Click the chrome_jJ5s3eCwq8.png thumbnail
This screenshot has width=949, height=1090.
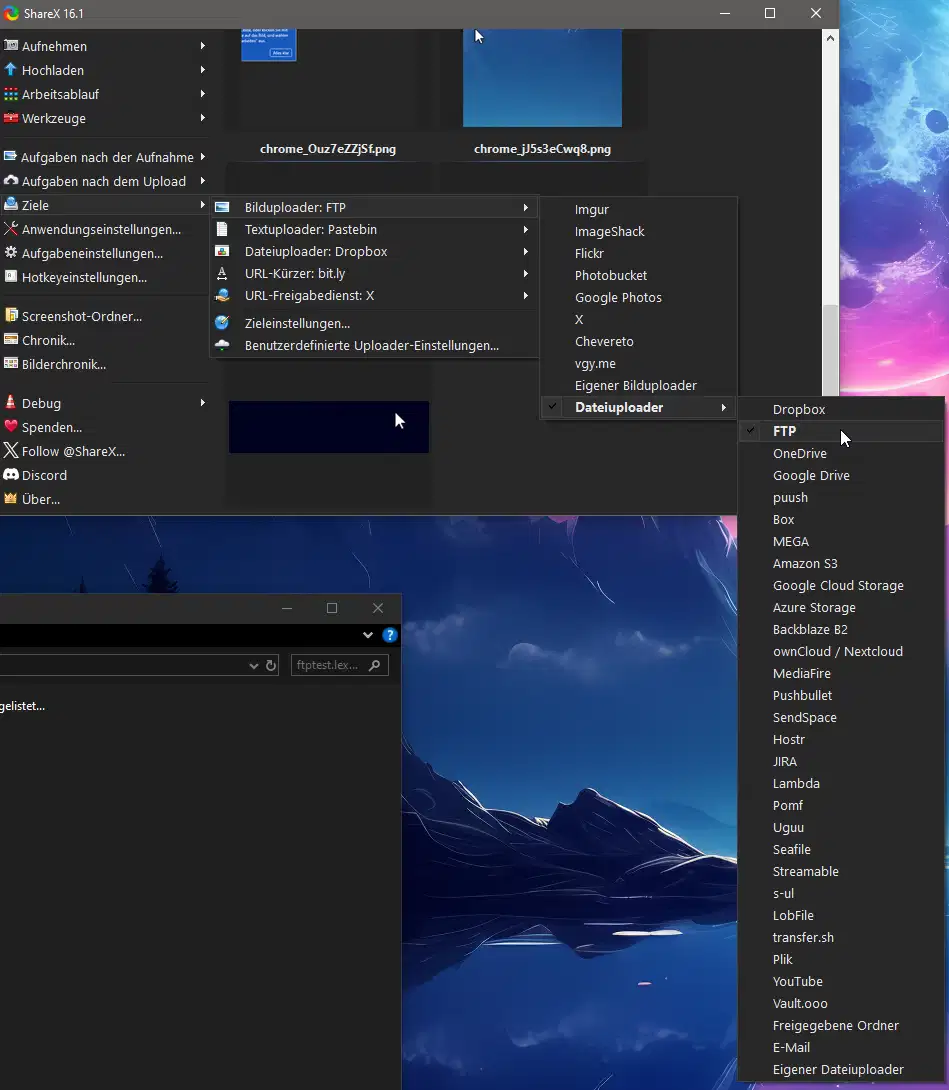point(542,78)
